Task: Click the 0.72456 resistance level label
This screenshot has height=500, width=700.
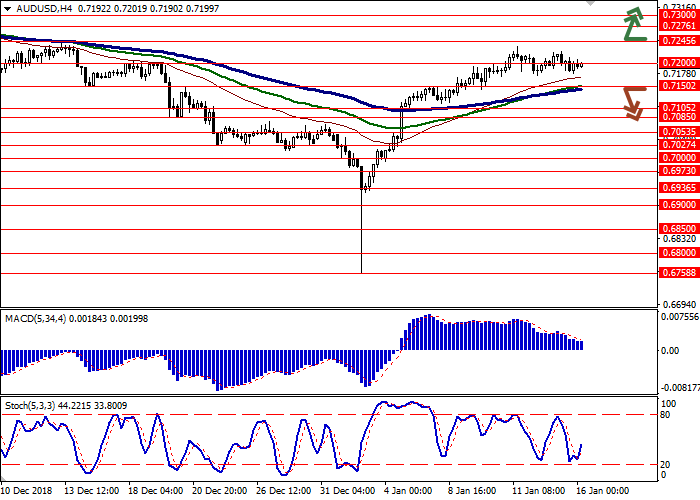Action: [x=679, y=41]
